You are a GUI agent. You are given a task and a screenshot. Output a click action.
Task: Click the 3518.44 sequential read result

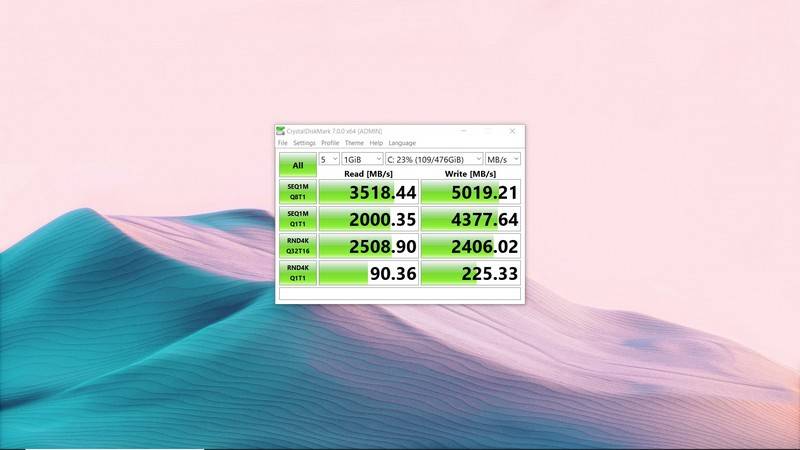[368, 192]
